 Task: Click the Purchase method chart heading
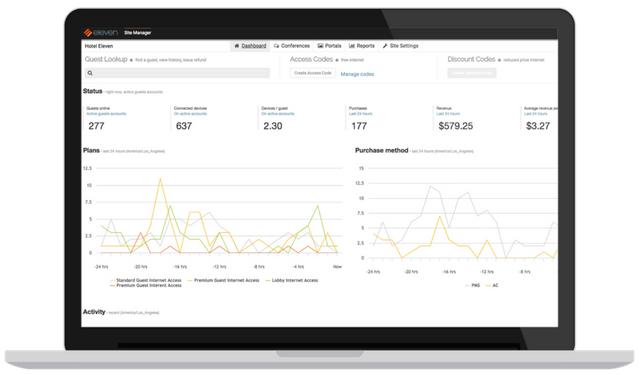[x=382, y=151]
